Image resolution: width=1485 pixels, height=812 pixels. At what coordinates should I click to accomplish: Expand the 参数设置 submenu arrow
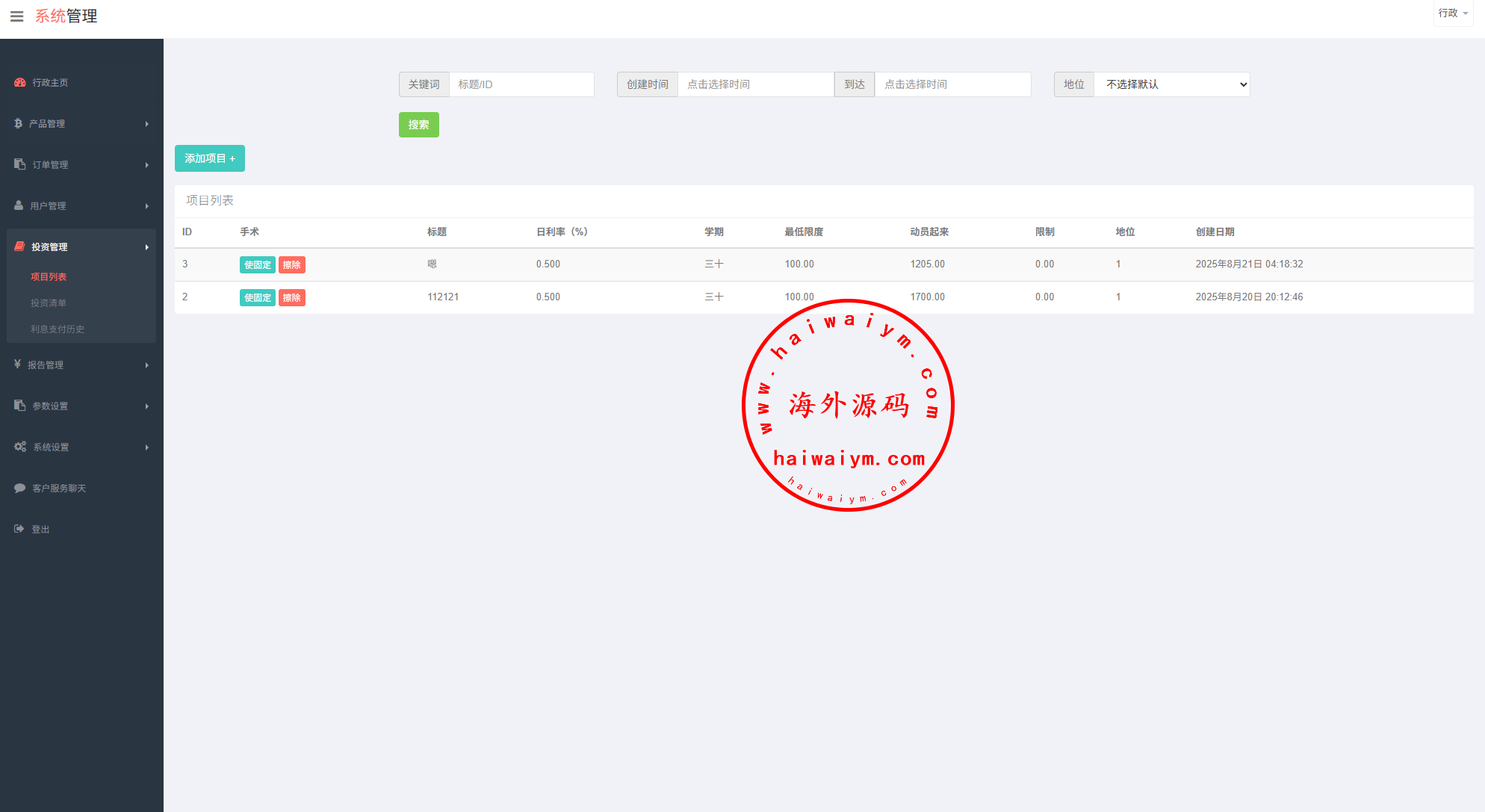point(147,406)
